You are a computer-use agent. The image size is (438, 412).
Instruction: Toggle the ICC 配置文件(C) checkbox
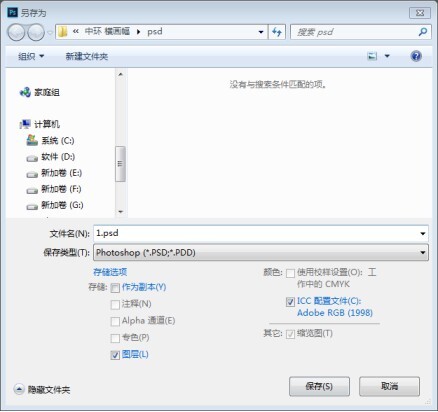coord(290,302)
